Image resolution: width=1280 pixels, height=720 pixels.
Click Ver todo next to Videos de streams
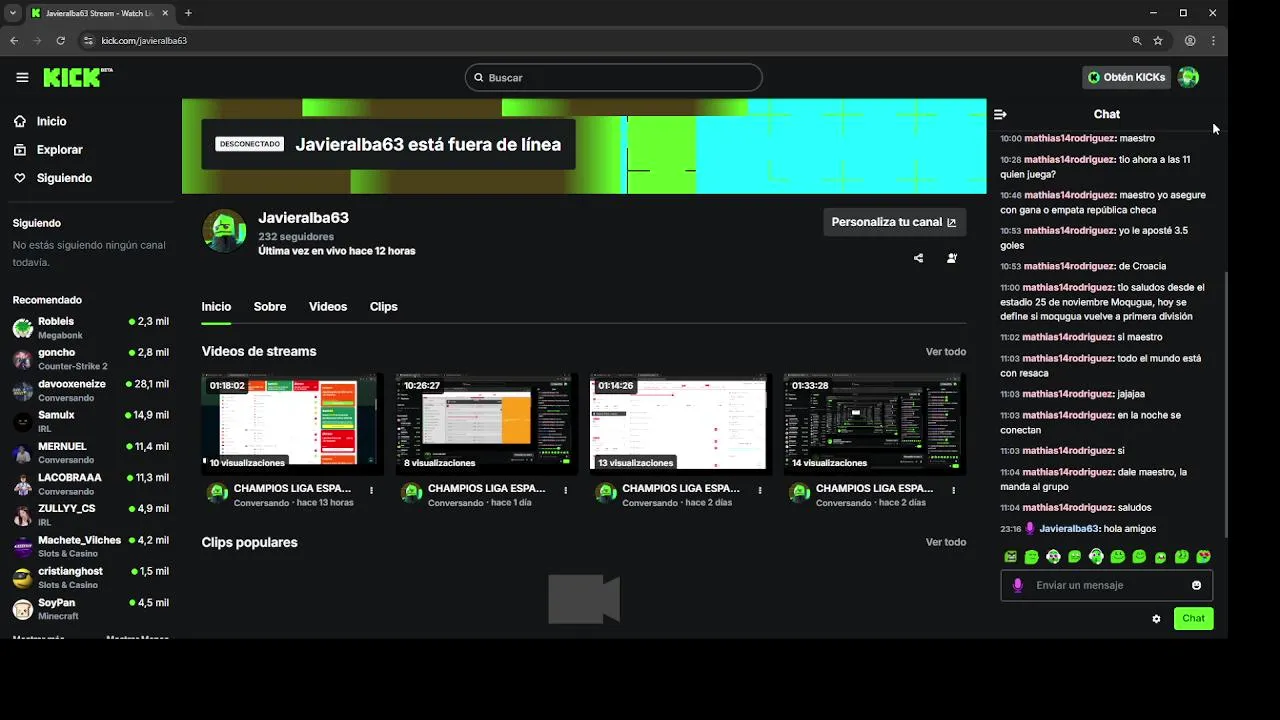[x=946, y=352]
